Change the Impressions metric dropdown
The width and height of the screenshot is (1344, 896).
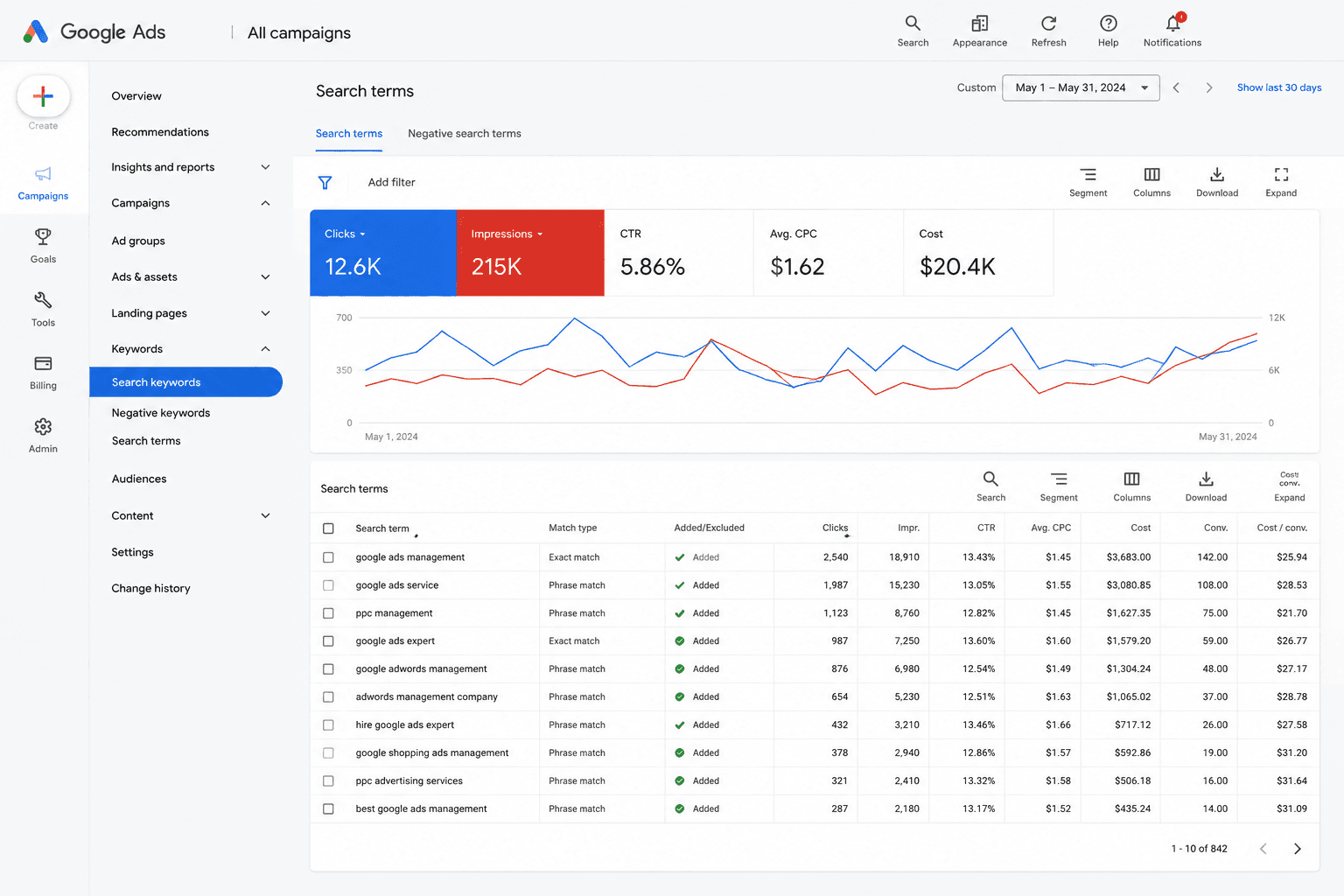click(x=507, y=234)
